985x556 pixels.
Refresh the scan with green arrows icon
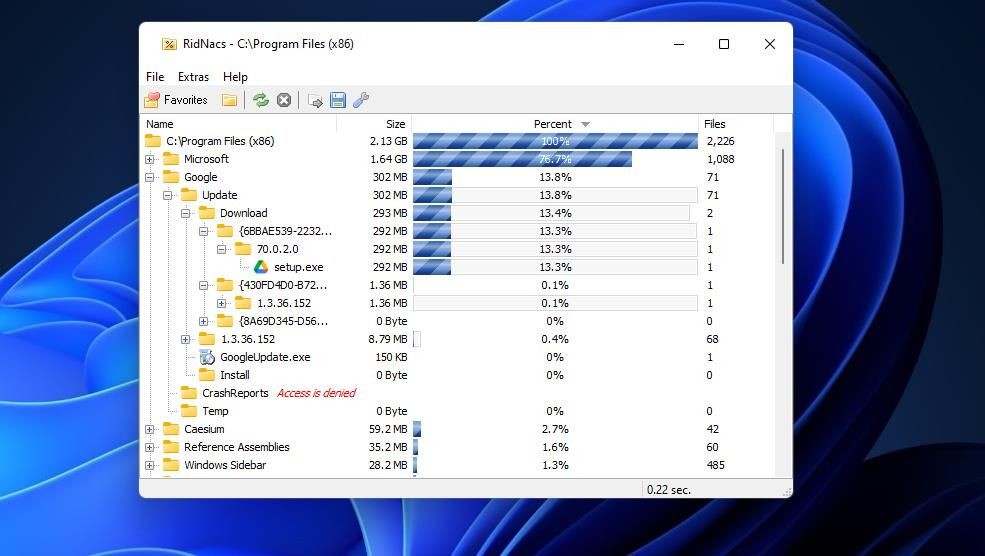click(261, 100)
